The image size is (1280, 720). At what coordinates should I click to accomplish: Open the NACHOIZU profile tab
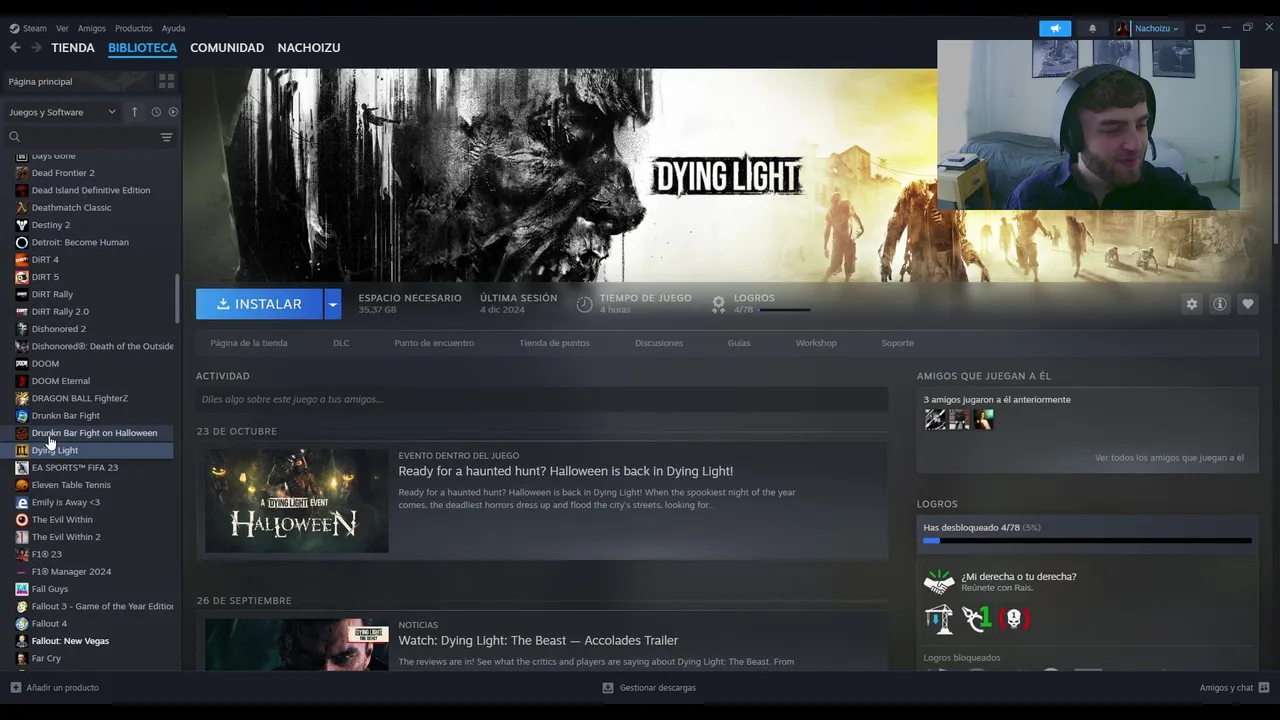(x=309, y=47)
